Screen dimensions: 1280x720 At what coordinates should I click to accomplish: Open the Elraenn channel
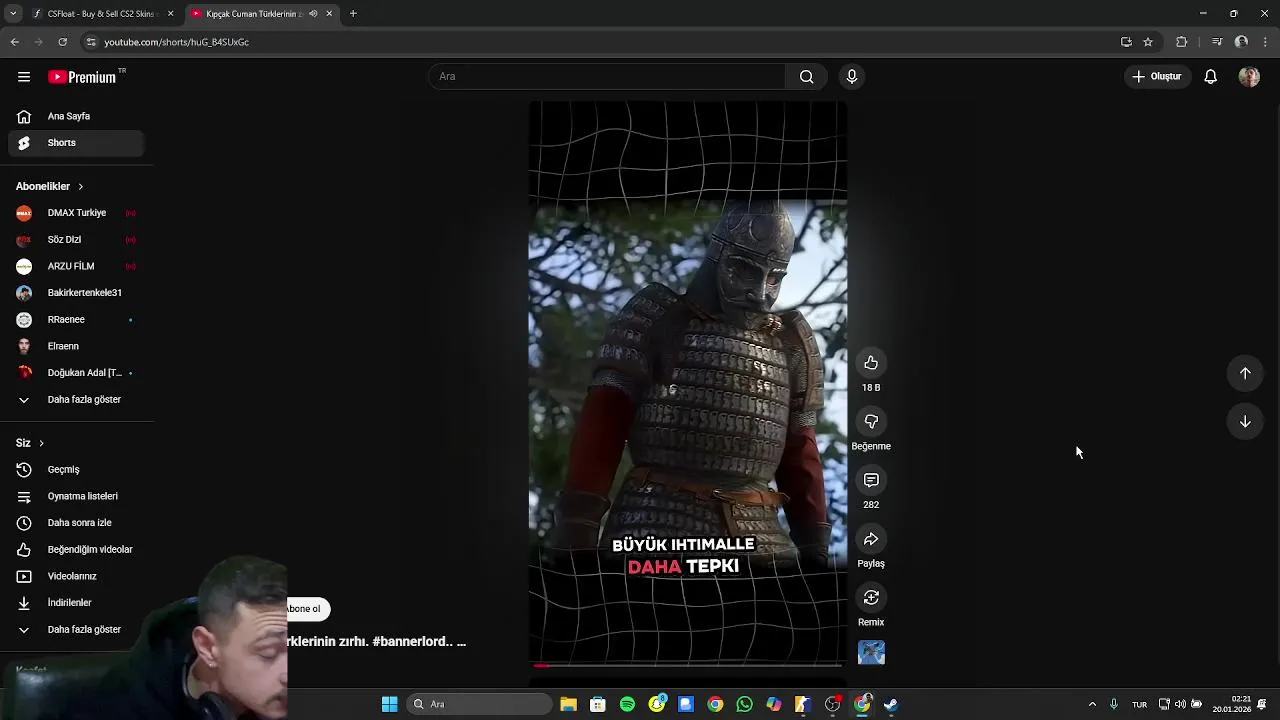pos(76,346)
